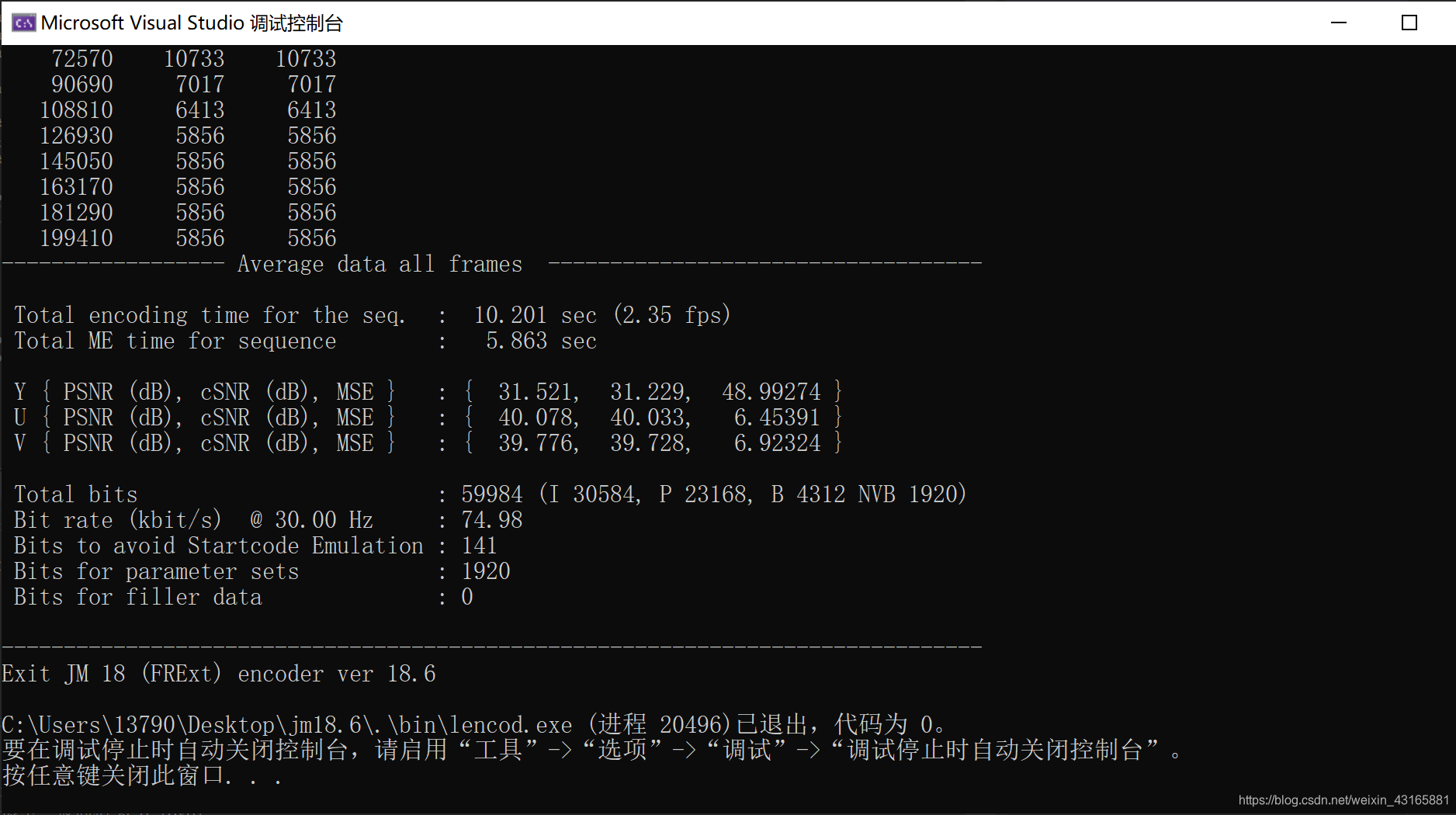The width and height of the screenshot is (1456, 815).
Task: Select the '10.201 sec' encoding time value
Action: point(536,316)
